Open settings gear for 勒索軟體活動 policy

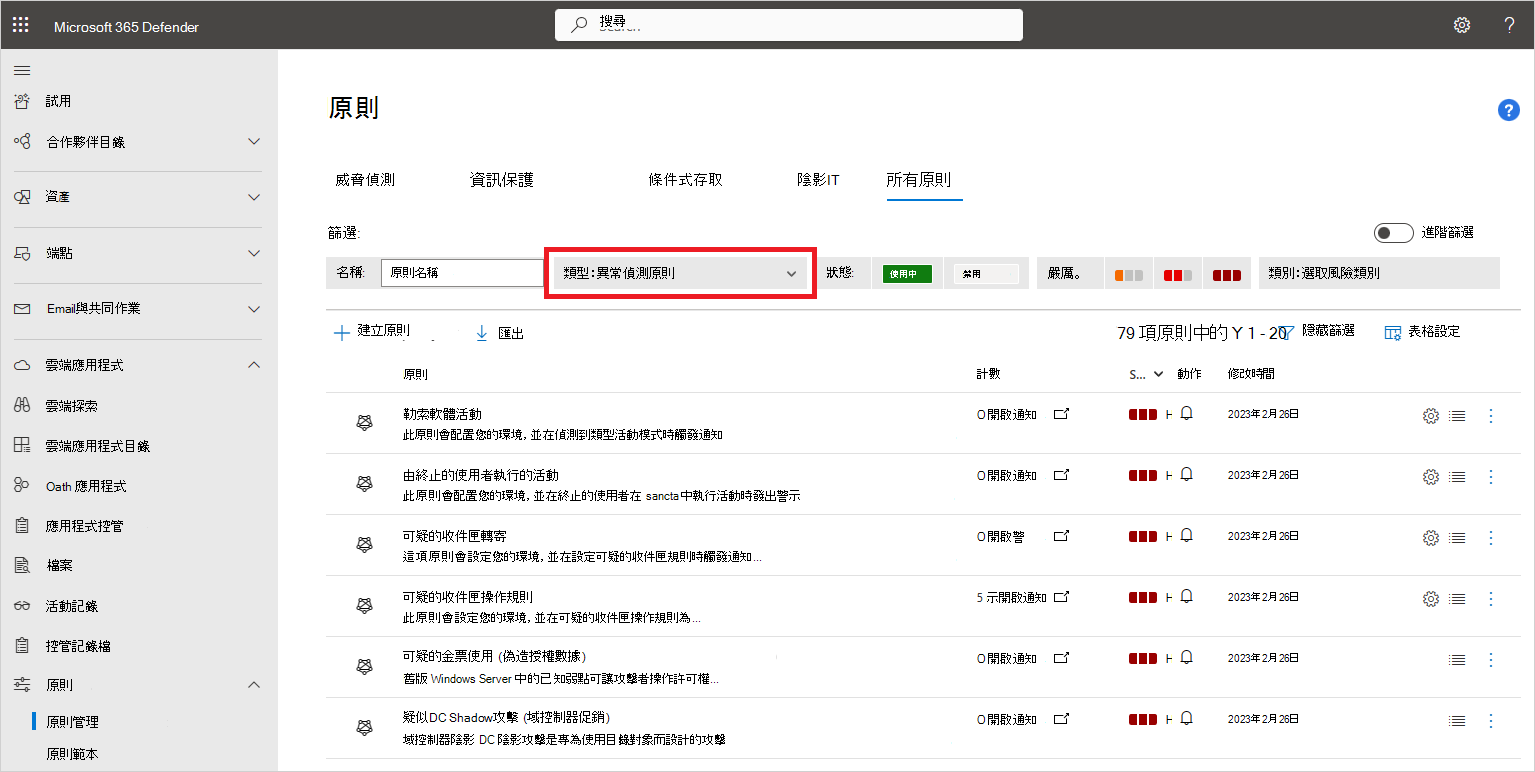click(1430, 416)
